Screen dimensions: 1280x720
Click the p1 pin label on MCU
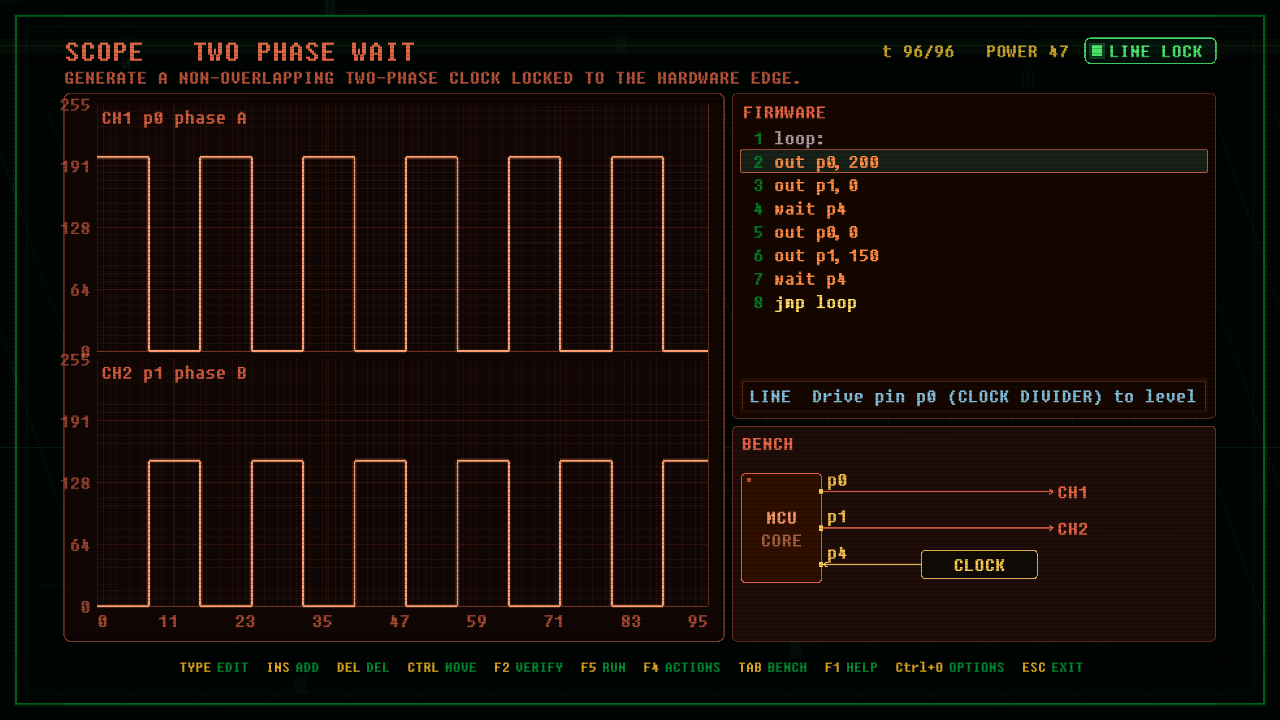click(x=837, y=517)
